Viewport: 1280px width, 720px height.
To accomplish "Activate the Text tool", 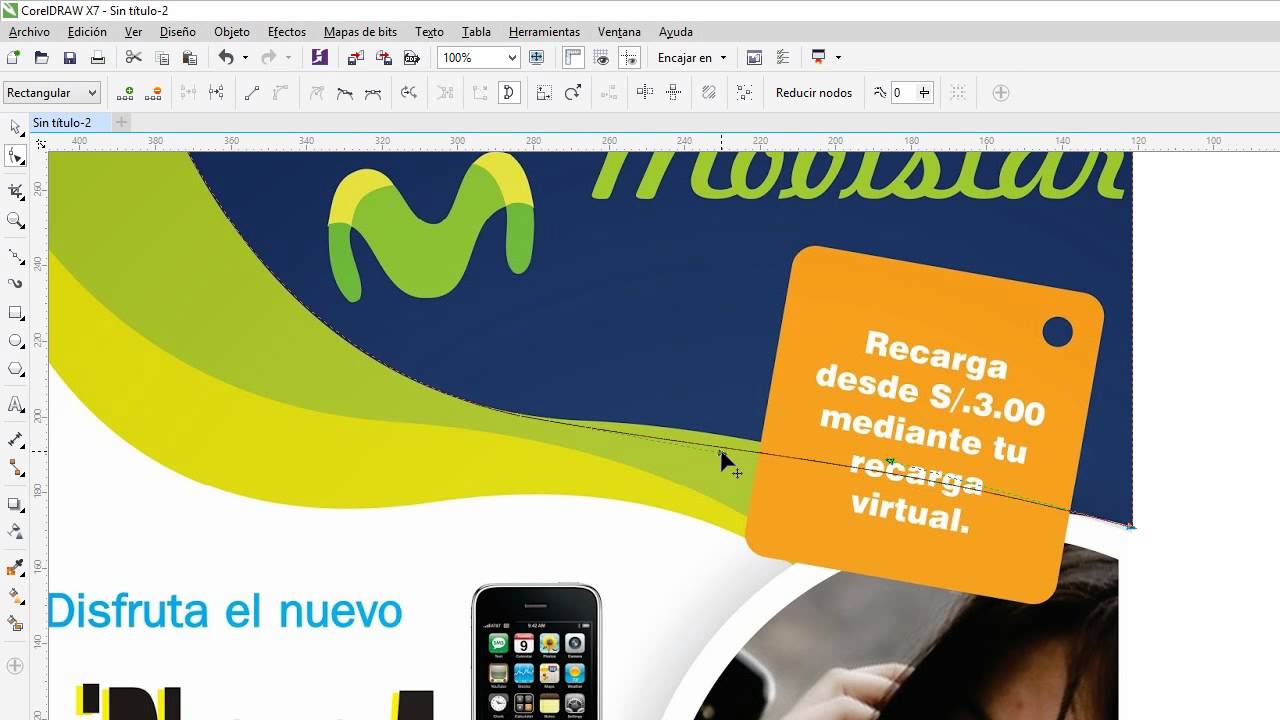I will click(x=15, y=405).
